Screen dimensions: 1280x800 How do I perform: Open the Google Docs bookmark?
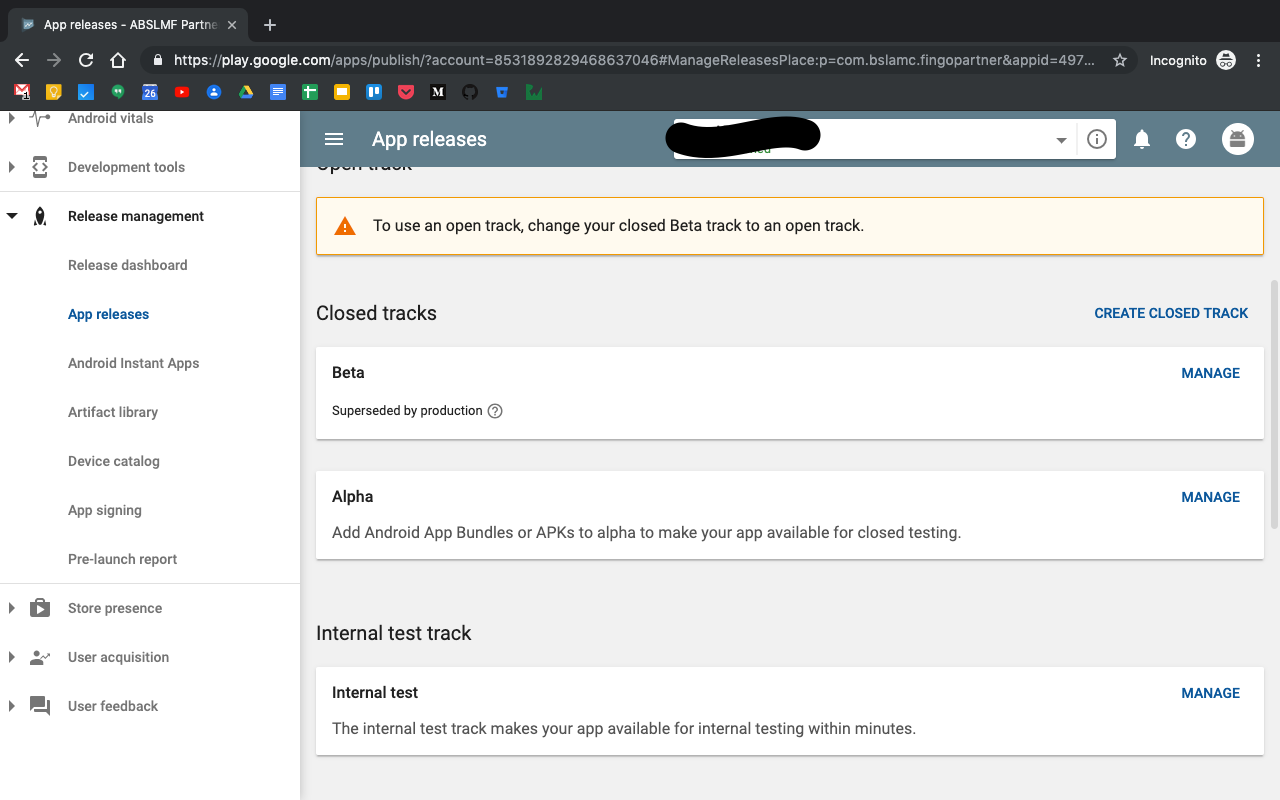278,92
